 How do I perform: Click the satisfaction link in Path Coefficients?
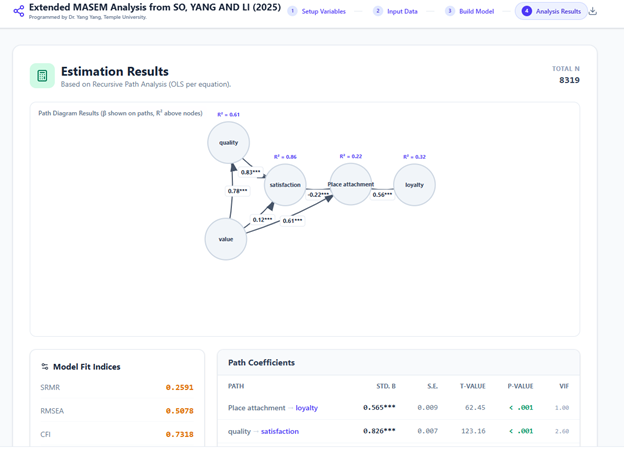pyautogui.click(x=280, y=431)
